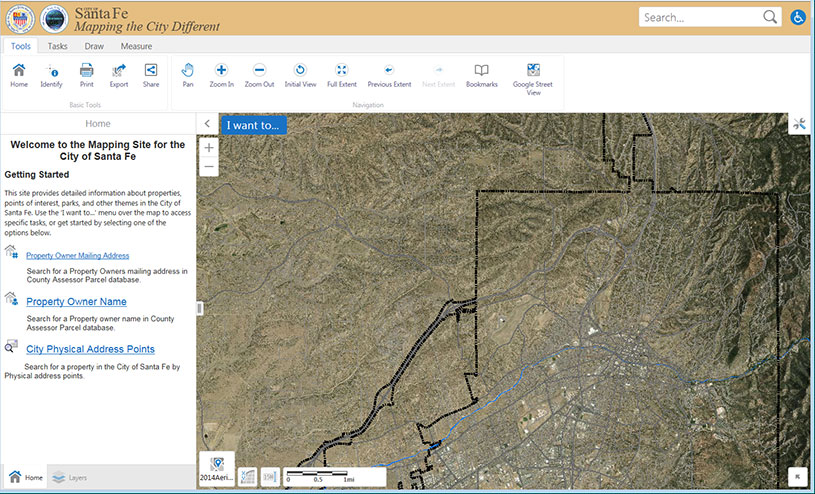Click the map plus zoom button
Image resolution: width=815 pixels, height=494 pixels.
[x=208, y=148]
